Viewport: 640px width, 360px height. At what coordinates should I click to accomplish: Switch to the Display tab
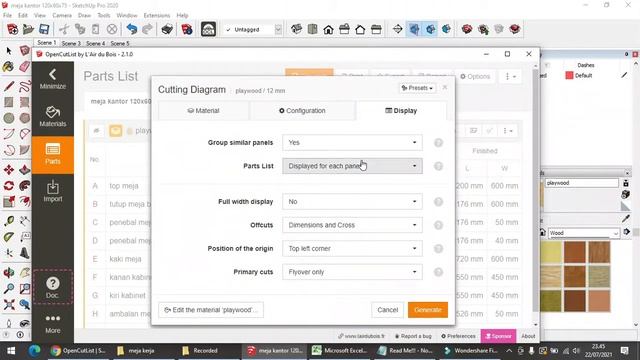click(401, 111)
